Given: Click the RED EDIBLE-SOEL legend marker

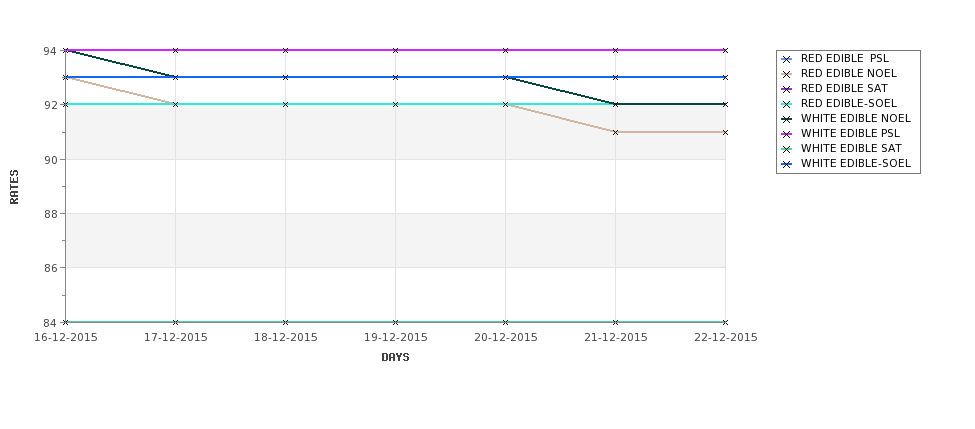Looking at the screenshot, I should (x=787, y=104).
